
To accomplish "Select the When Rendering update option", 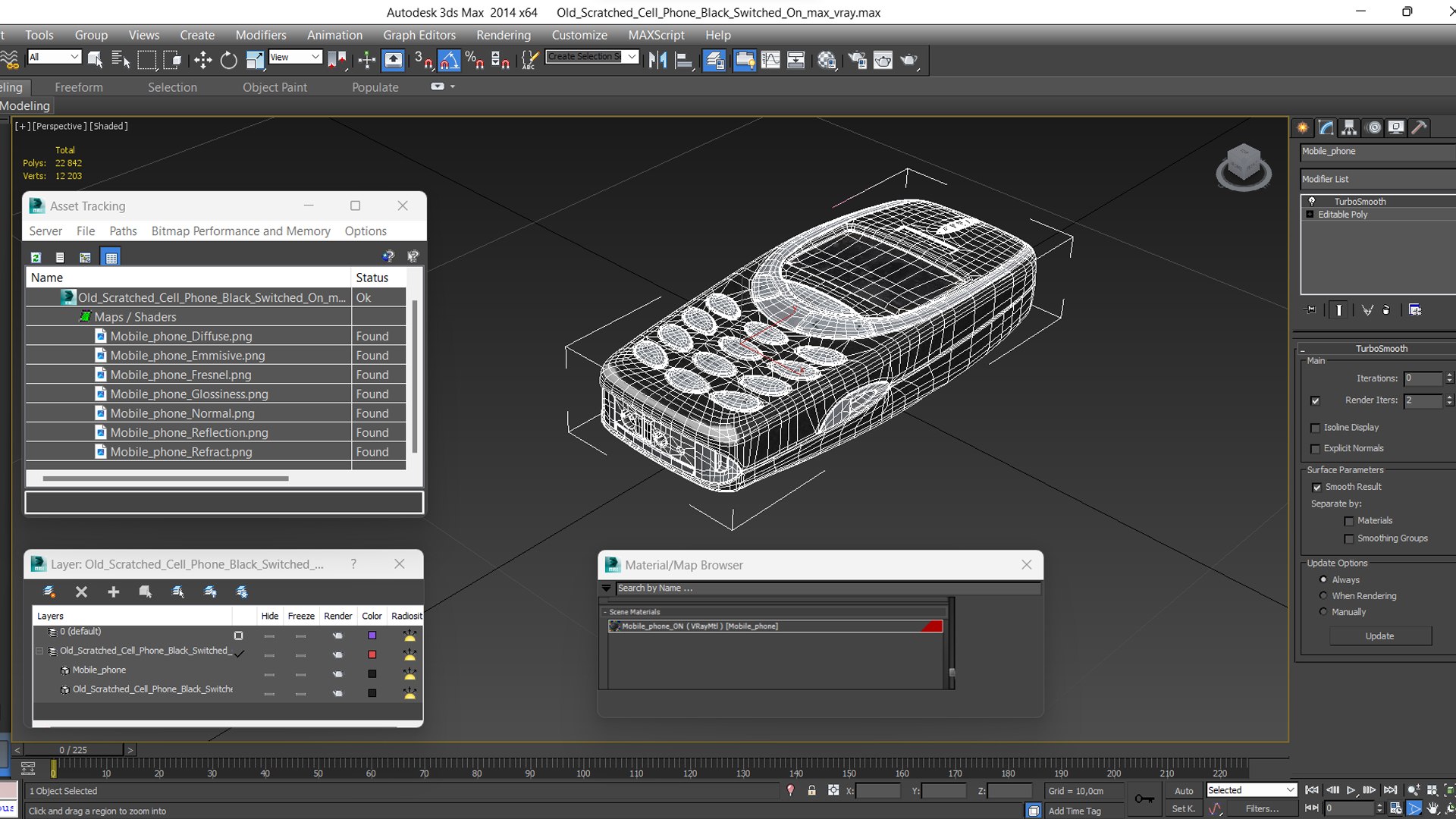I will [x=1323, y=595].
